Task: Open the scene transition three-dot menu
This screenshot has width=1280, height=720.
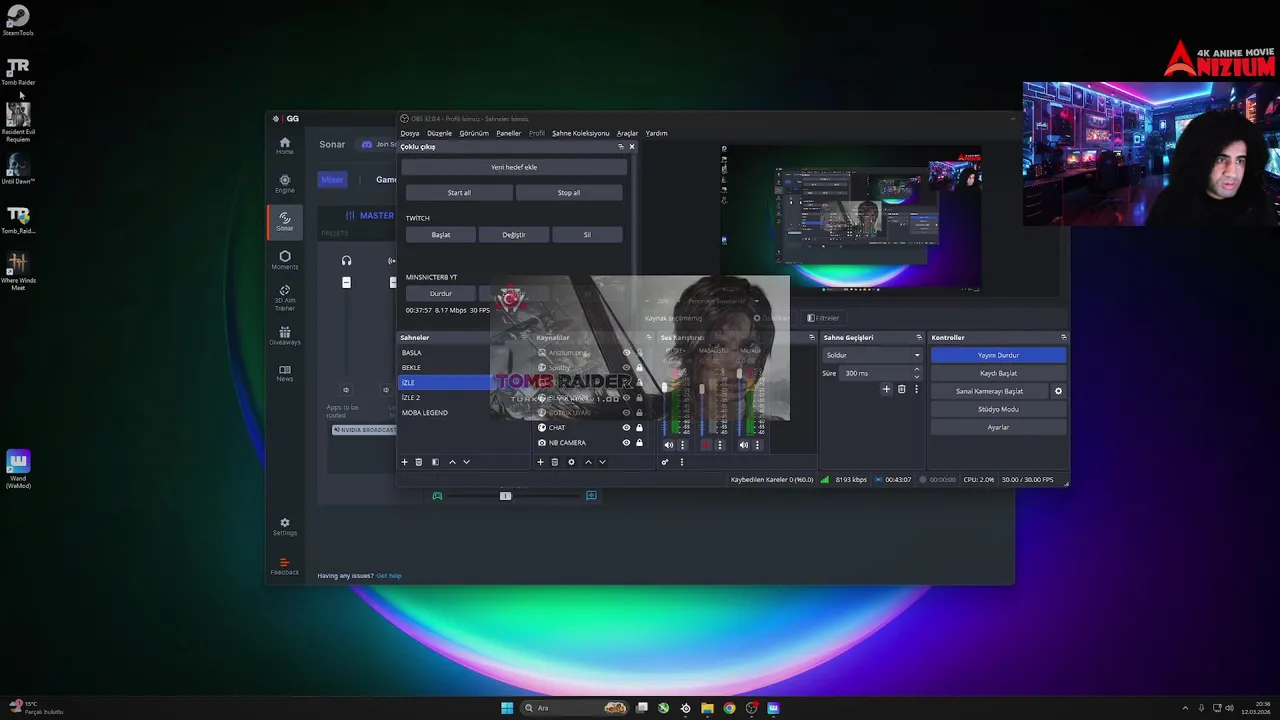Action: pos(916,389)
